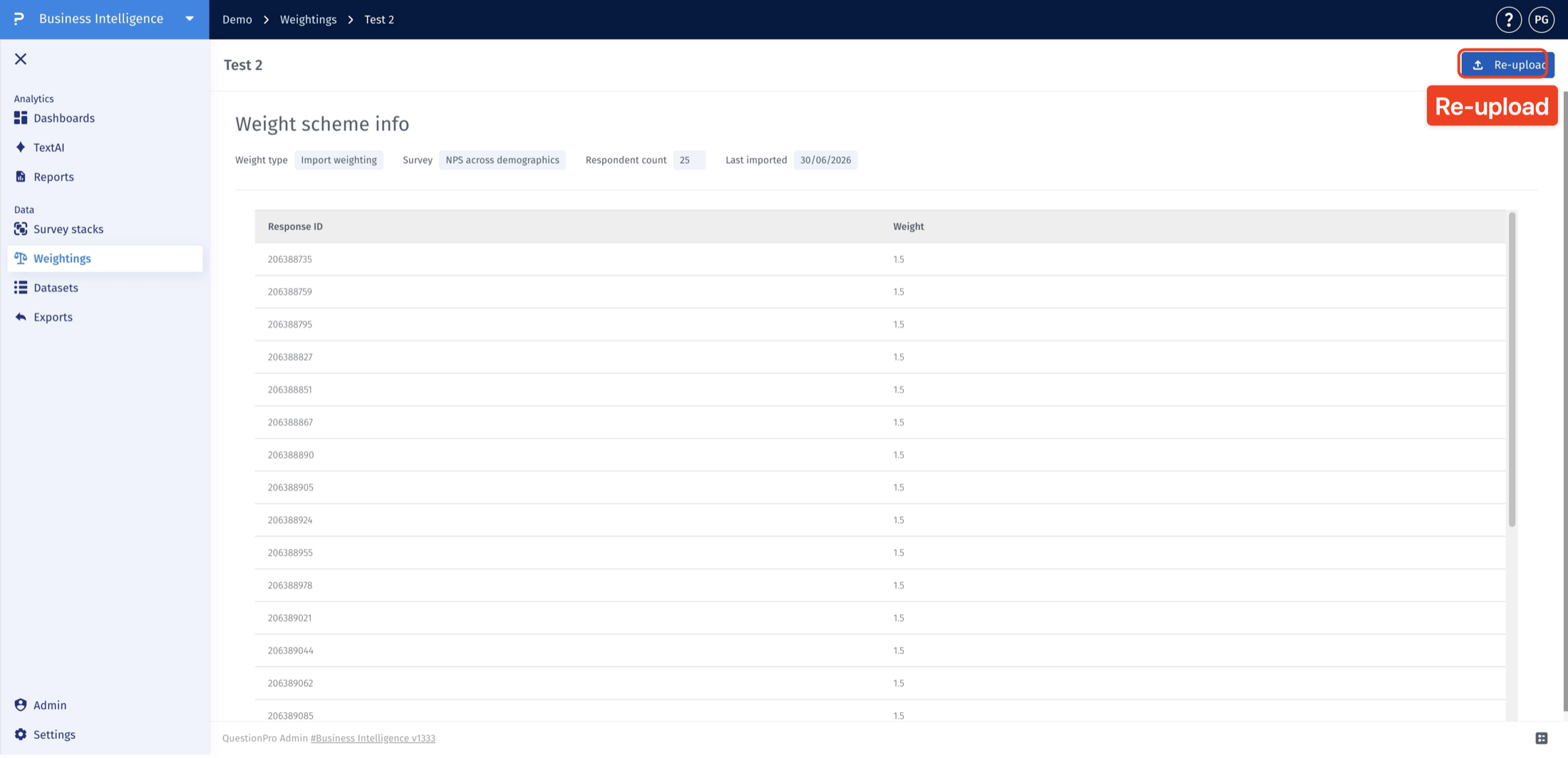Go to Demo in breadcrumb
1568x758 pixels.
tap(237, 19)
